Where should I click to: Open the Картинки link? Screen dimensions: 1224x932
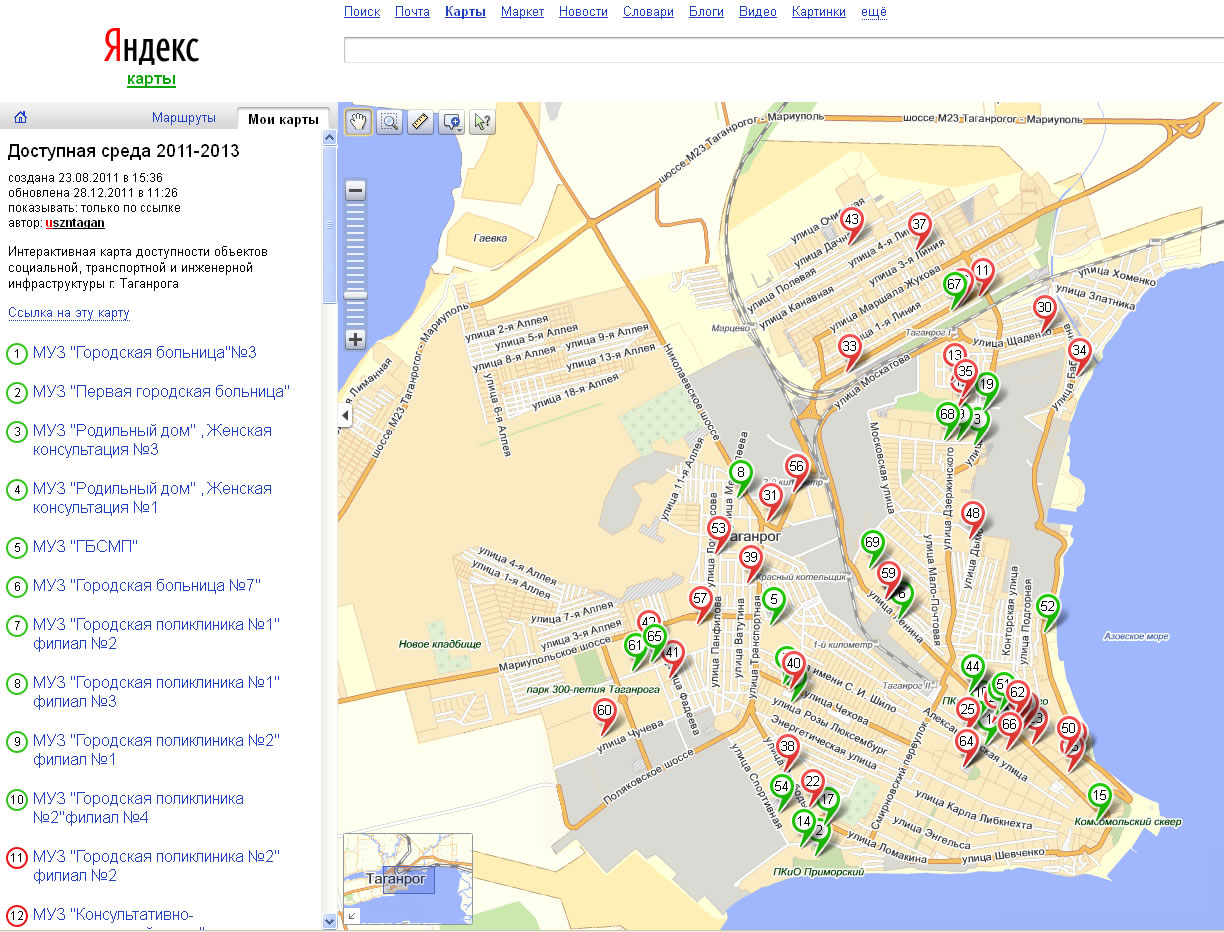tap(819, 12)
